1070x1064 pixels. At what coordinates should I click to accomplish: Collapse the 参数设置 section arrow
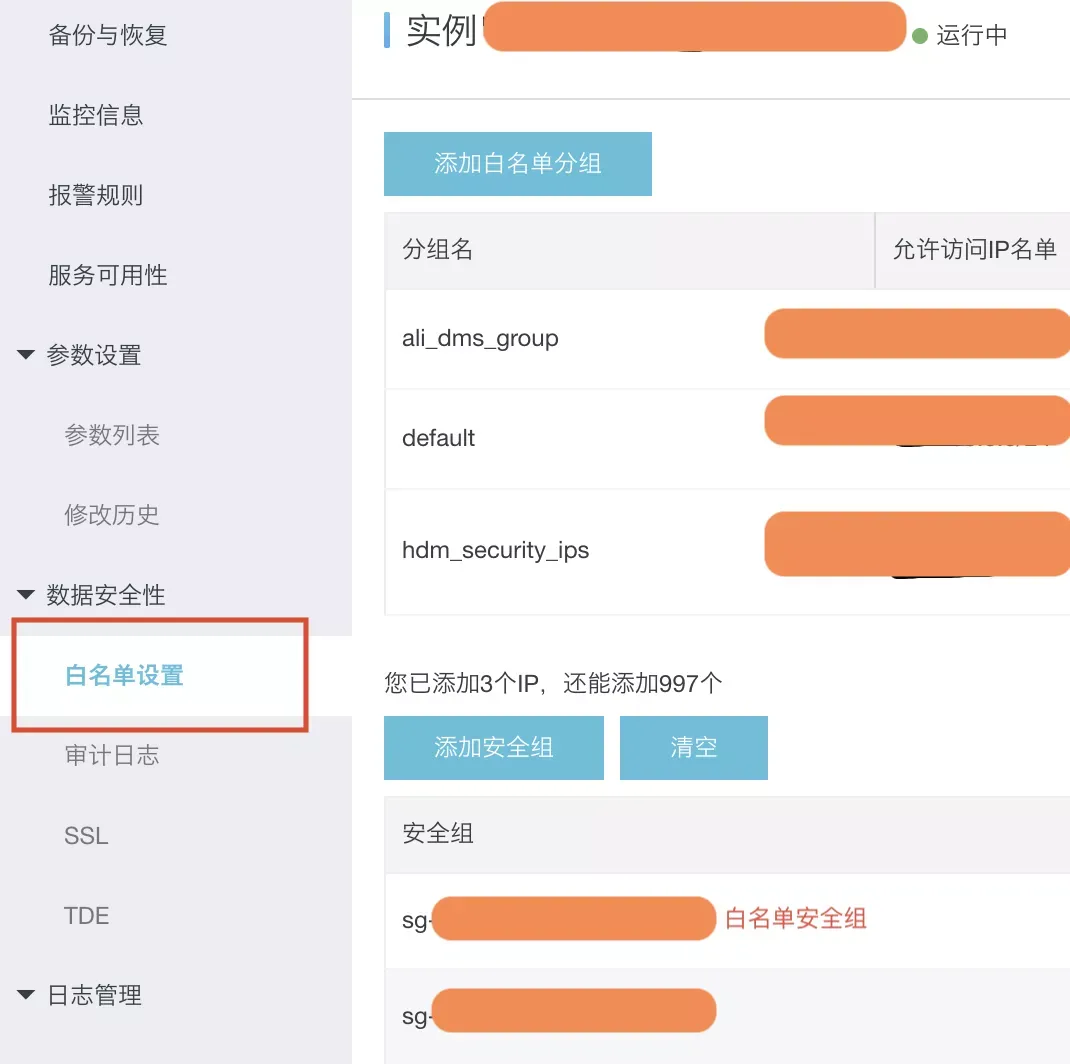[26, 354]
